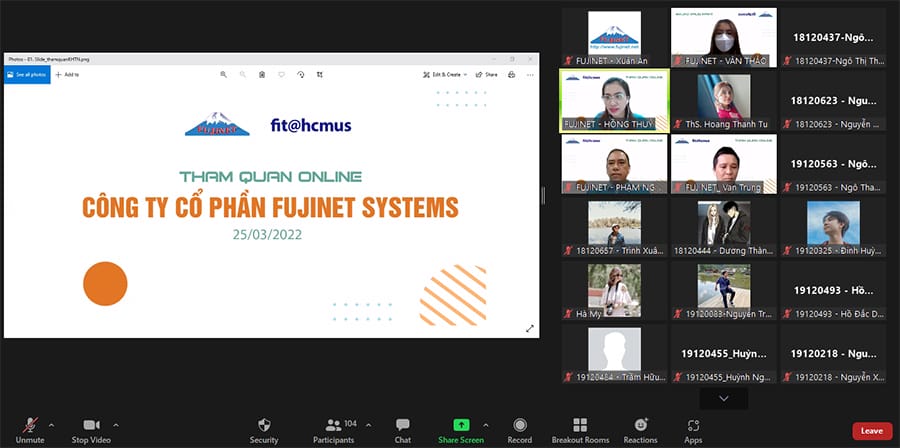Select the 19120218 - Nguyễn X participant tile
Viewport: 900px width, 448px height.
click(x=833, y=354)
